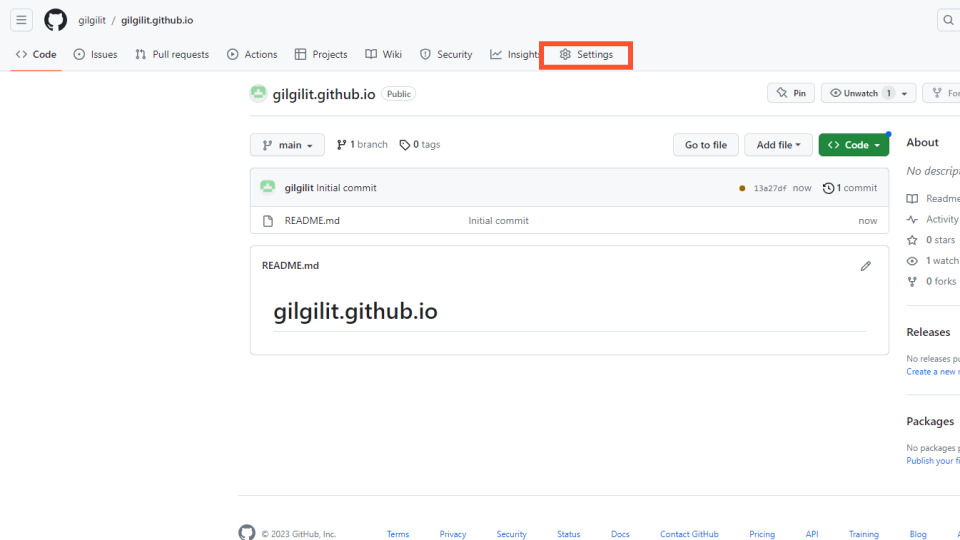Open the Training footer link
The width and height of the screenshot is (960, 540).
864,534
